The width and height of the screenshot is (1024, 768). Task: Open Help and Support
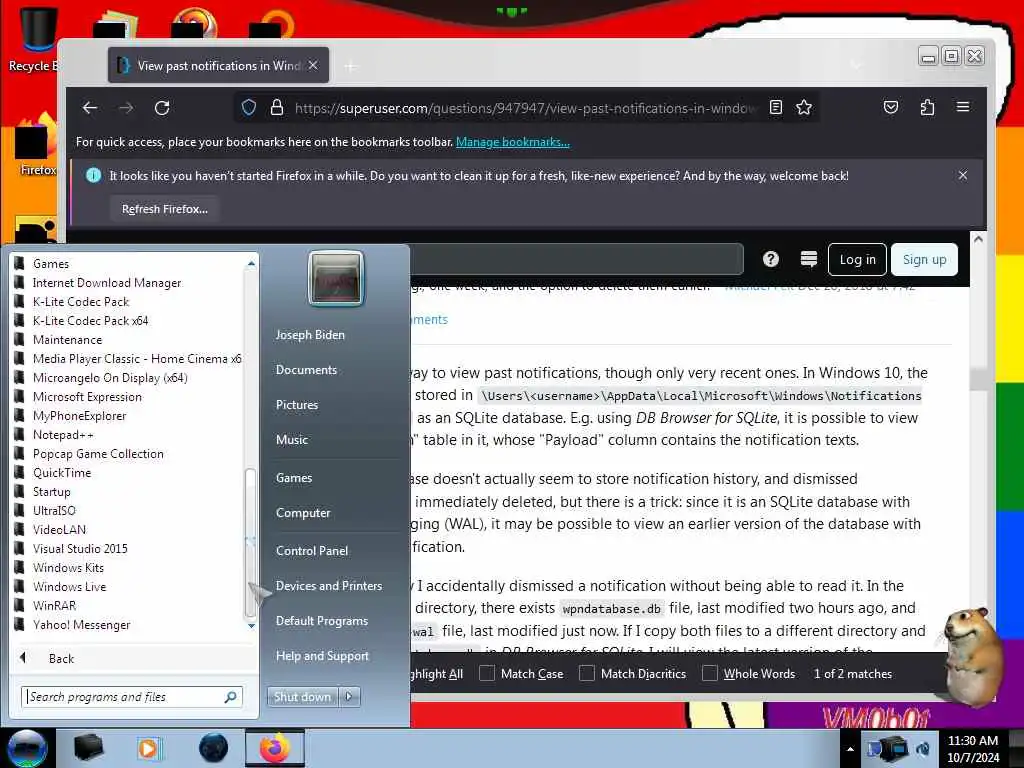(x=322, y=656)
